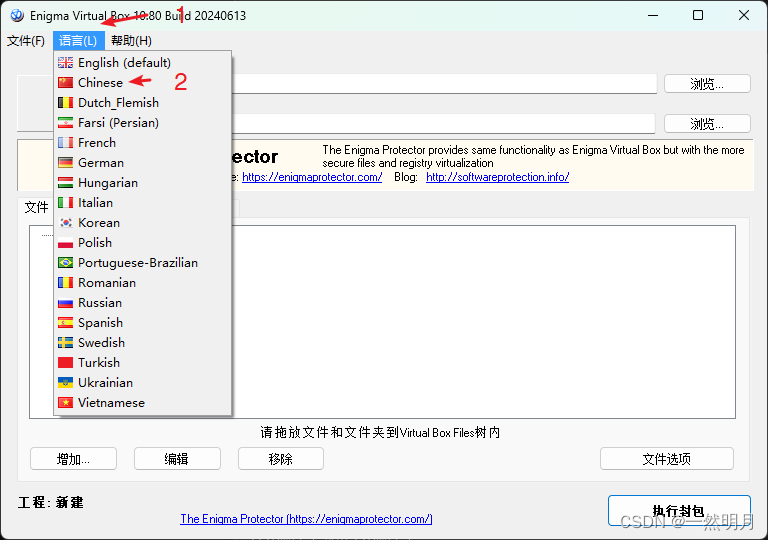Maximize the Enigma Virtual Box window
Image resolution: width=768 pixels, height=540 pixels.
[x=698, y=15]
